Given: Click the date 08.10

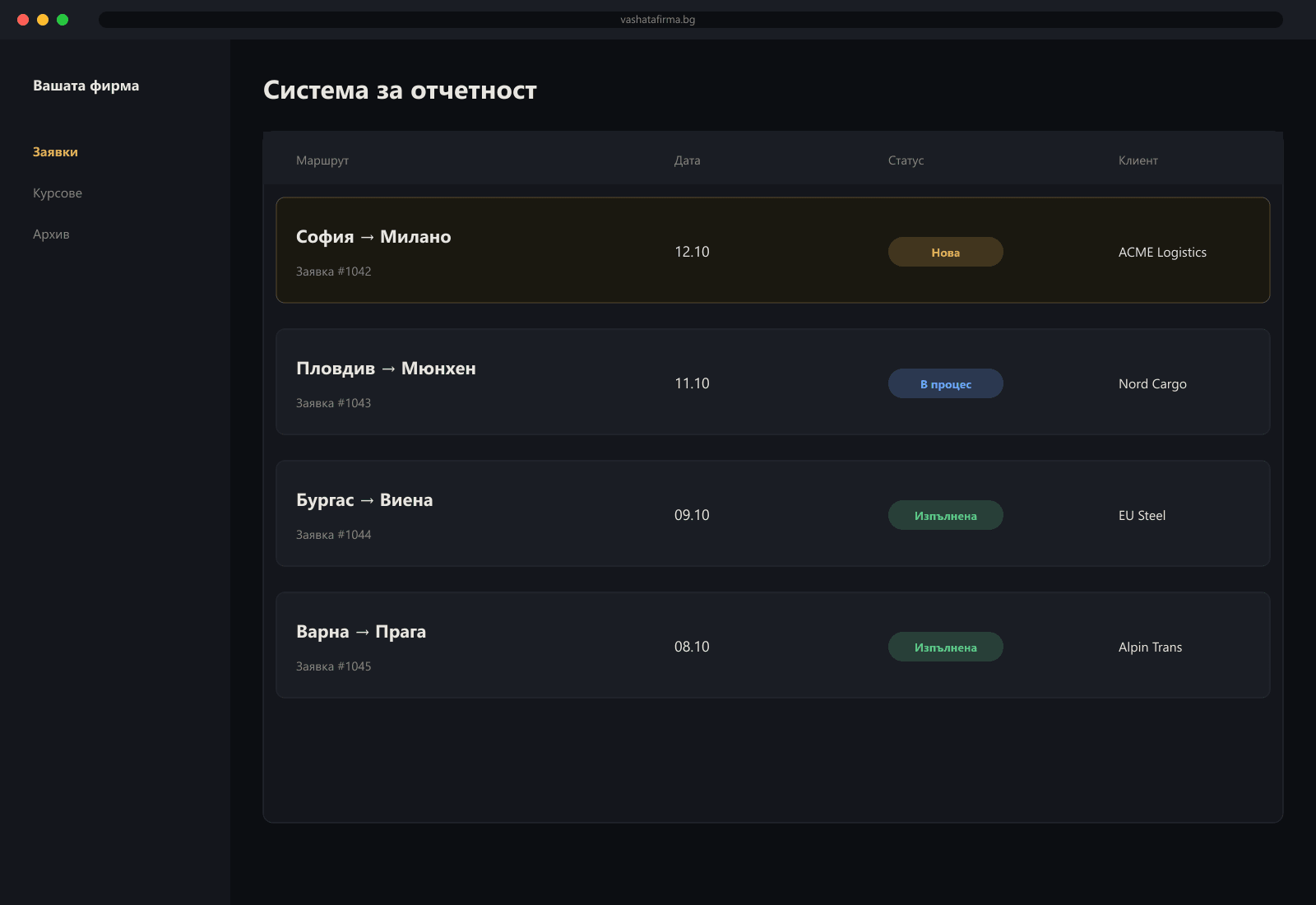Looking at the screenshot, I should 692,647.
